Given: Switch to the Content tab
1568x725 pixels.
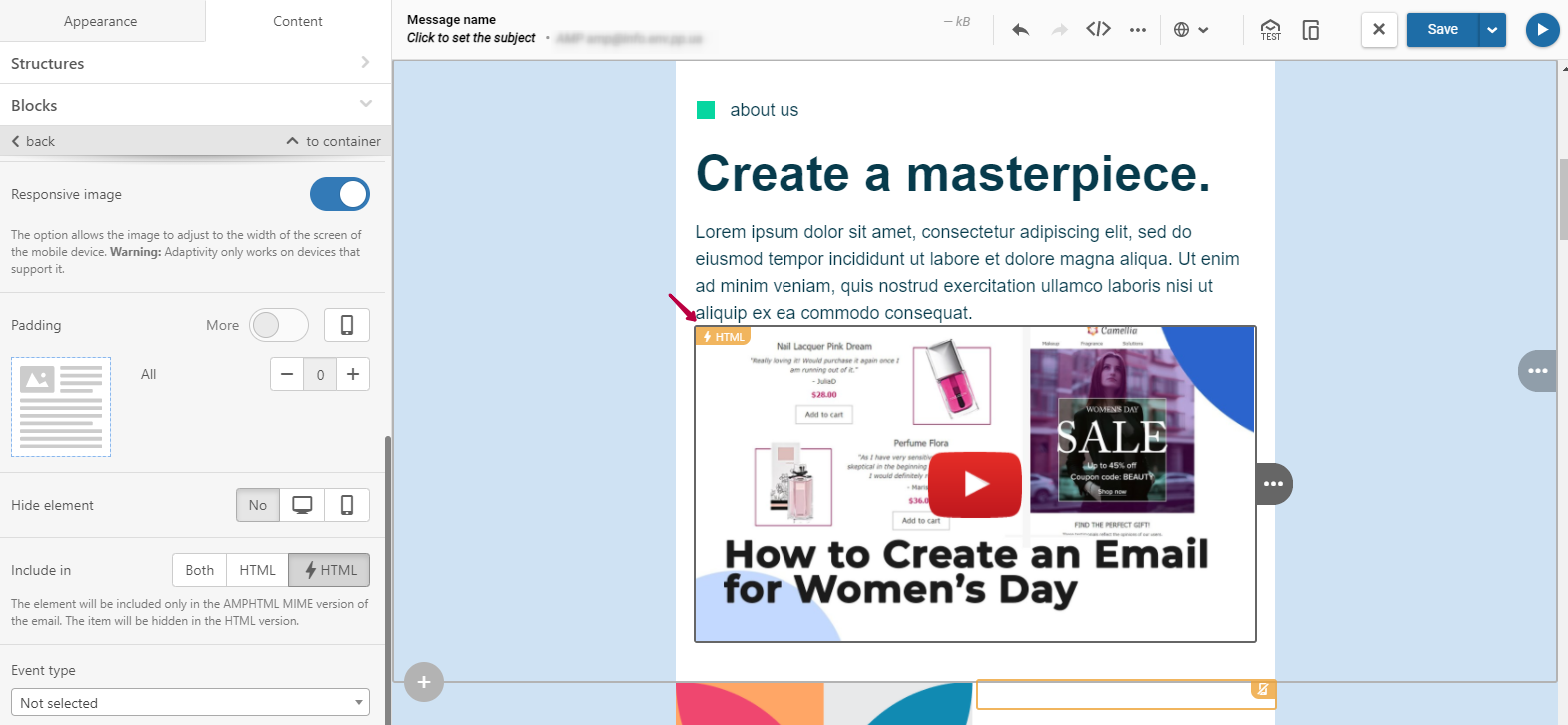Looking at the screenshot, I should 298,21.
